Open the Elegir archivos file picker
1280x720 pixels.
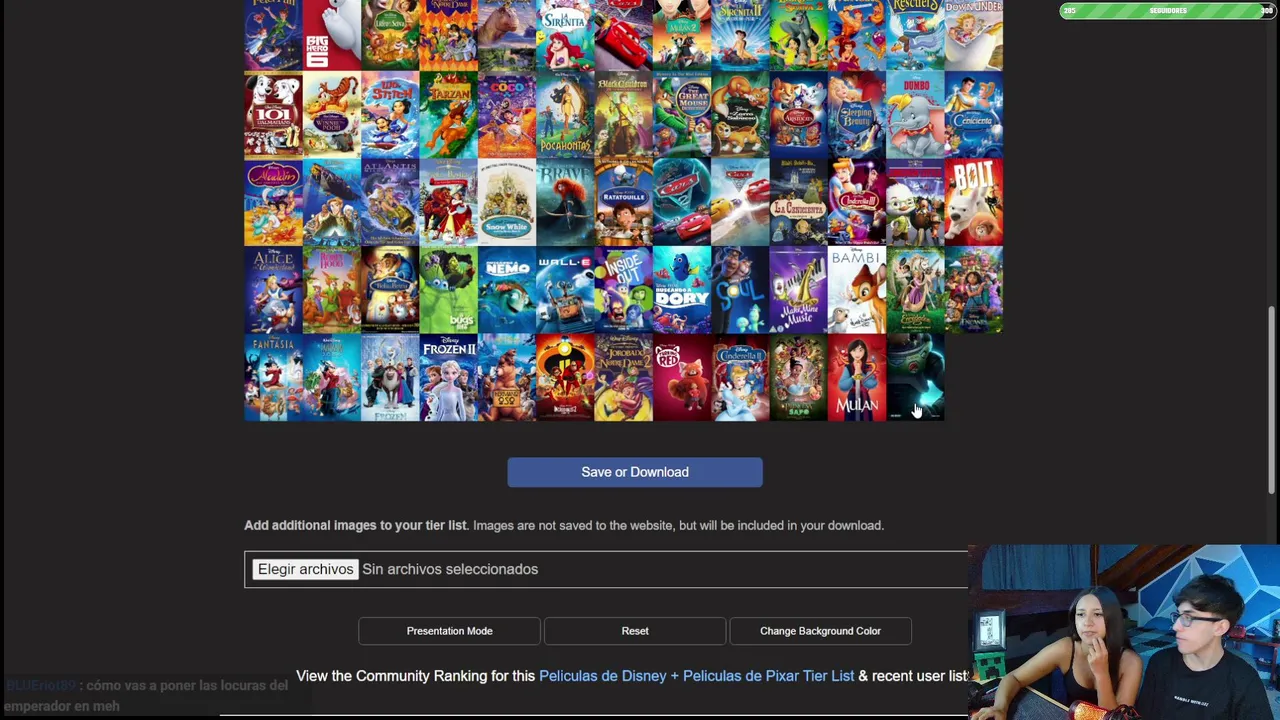(x=305, y=569)
